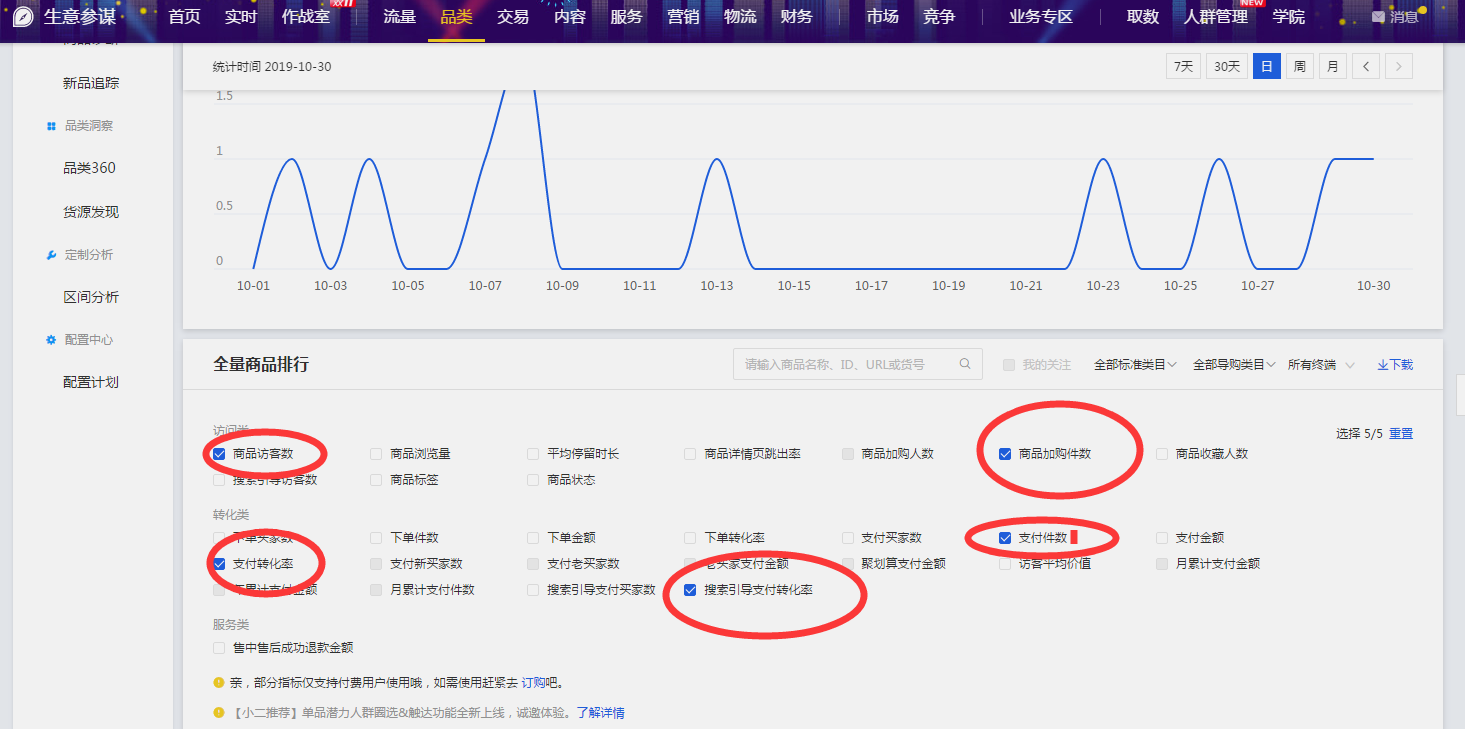
Task: Click the 重置 reset link
Action: point(1401,434)
